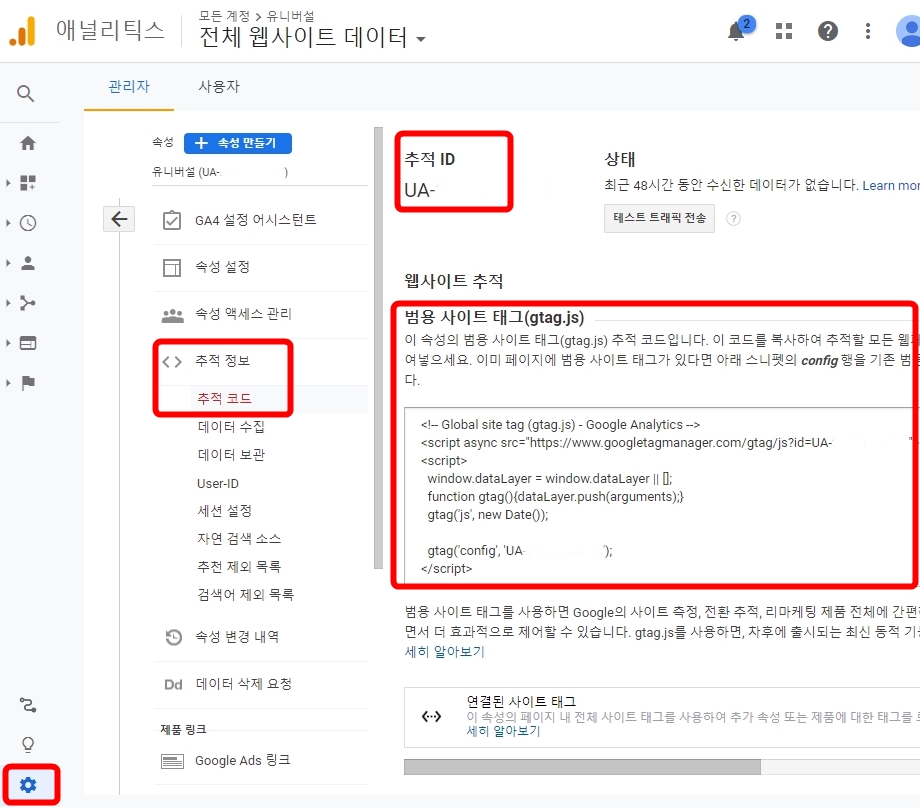This screenshot has width=920, height=808.
Task: Open 세히 알아보기 link under gtag description
Action: pos(444,651)
